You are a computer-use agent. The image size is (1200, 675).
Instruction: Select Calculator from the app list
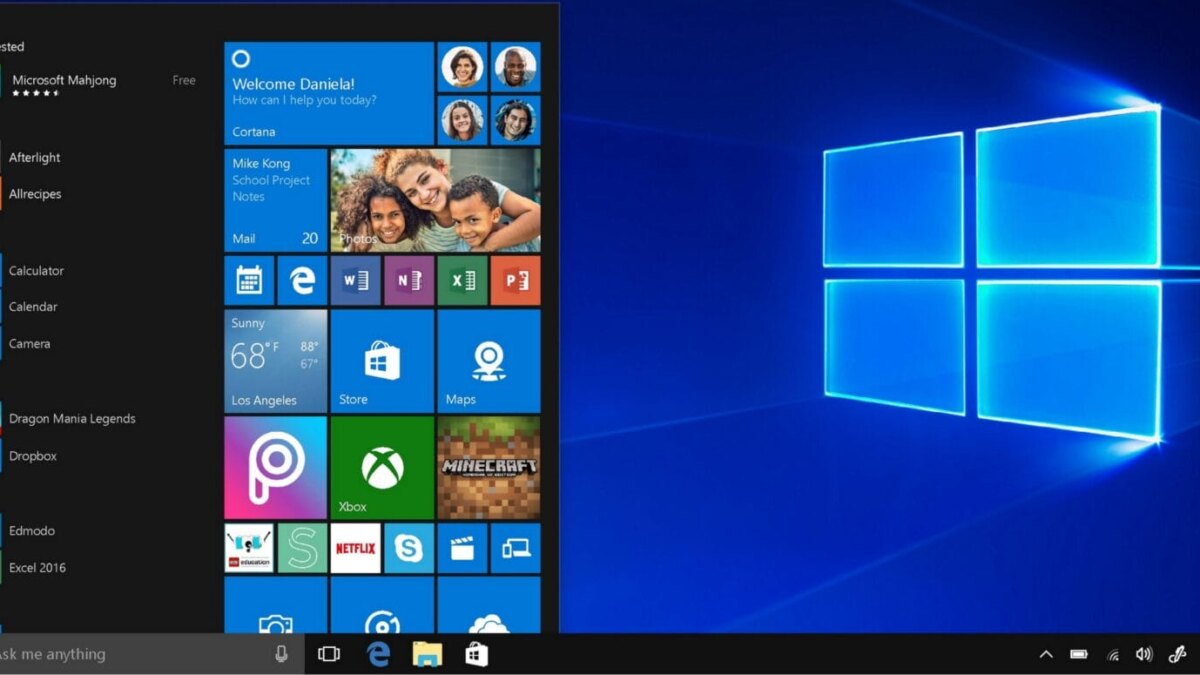36,271
